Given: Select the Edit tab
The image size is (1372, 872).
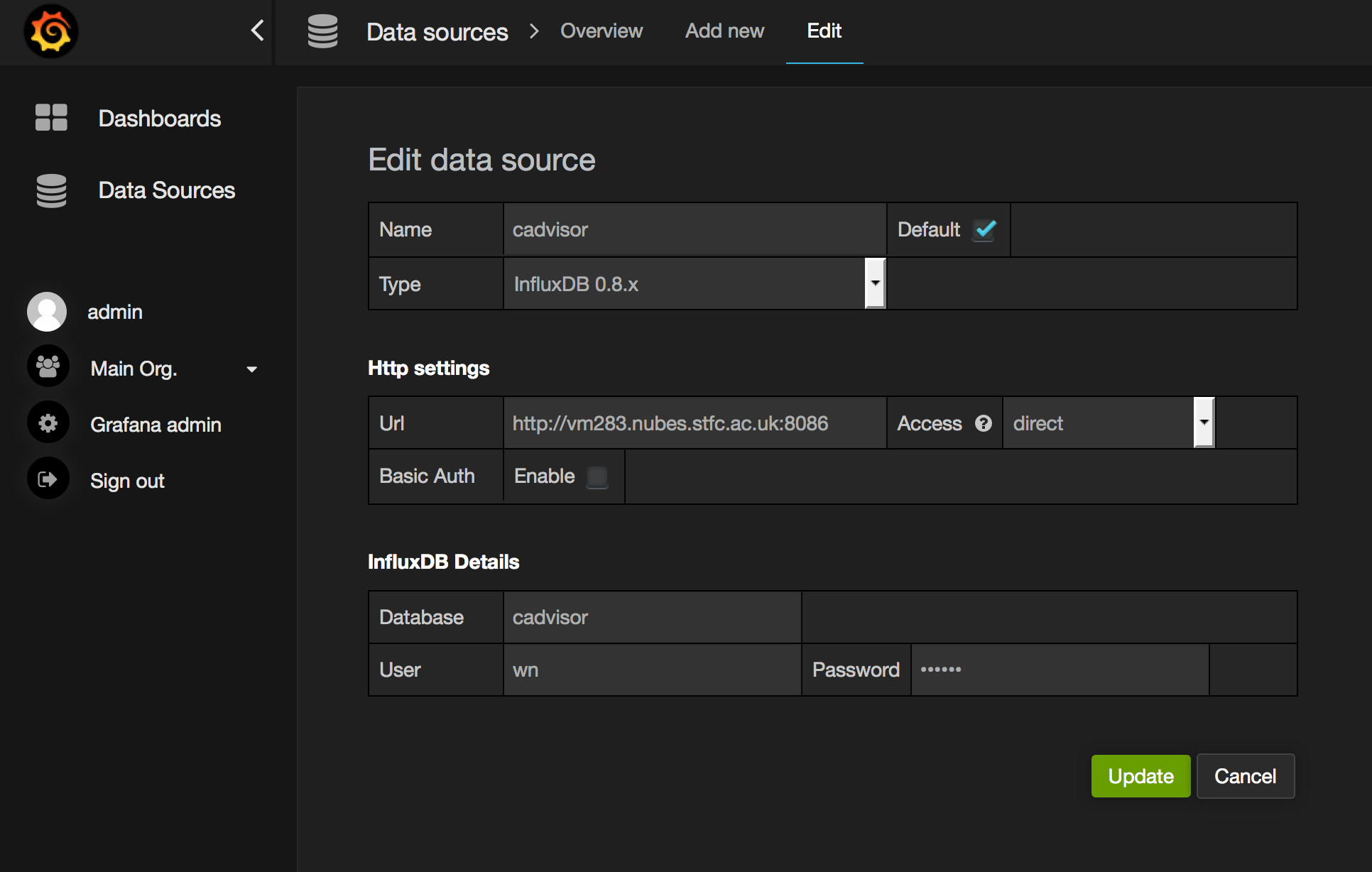Looking at the screenshot, I should 824,31.
